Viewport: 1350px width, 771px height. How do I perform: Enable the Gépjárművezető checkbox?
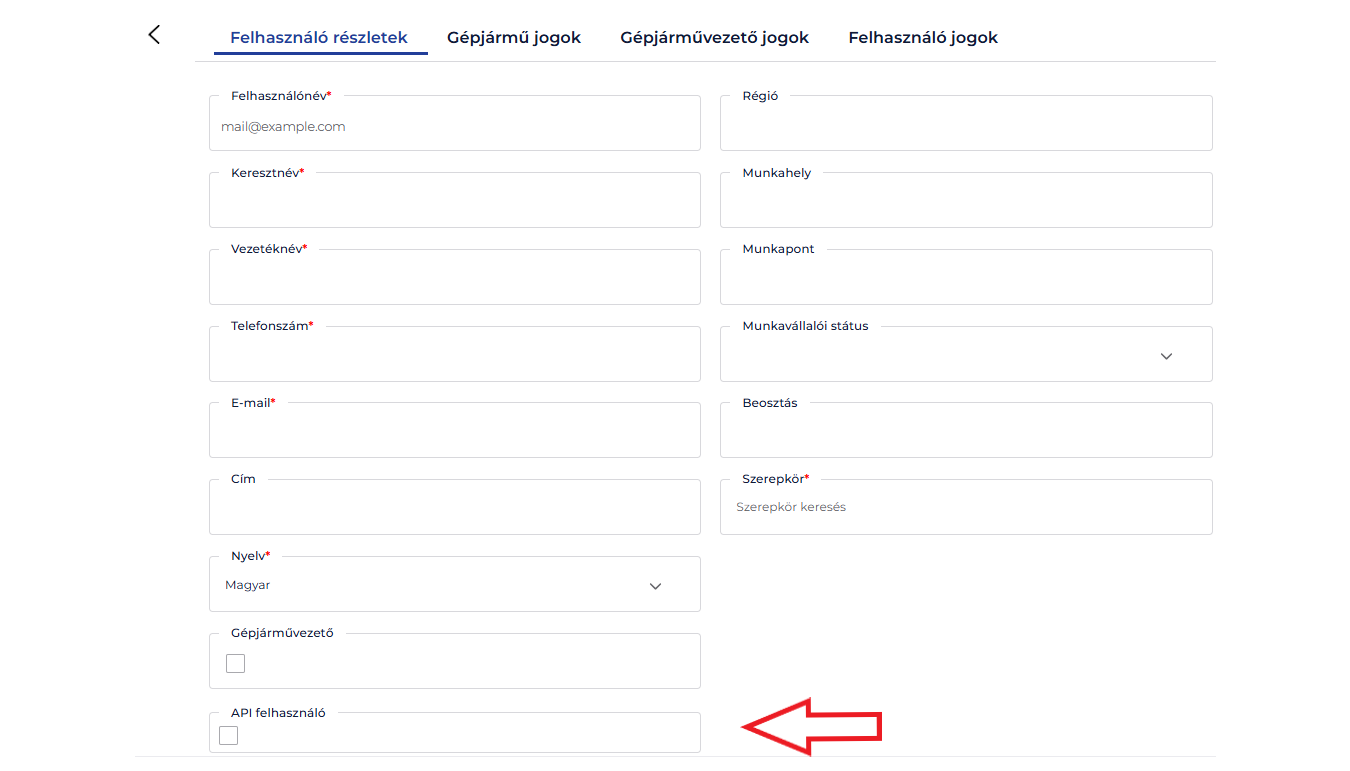click(x=235, y=663)
